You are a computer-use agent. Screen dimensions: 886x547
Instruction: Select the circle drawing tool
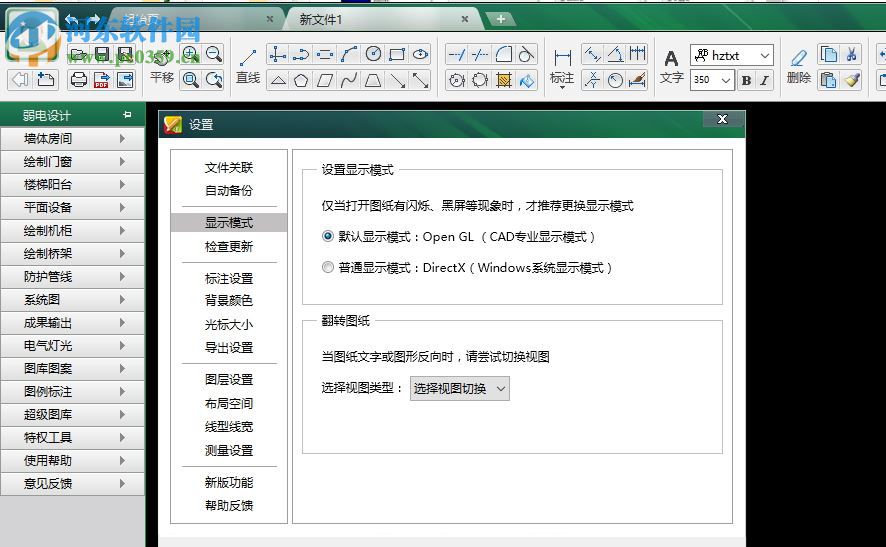pos(373,54)
